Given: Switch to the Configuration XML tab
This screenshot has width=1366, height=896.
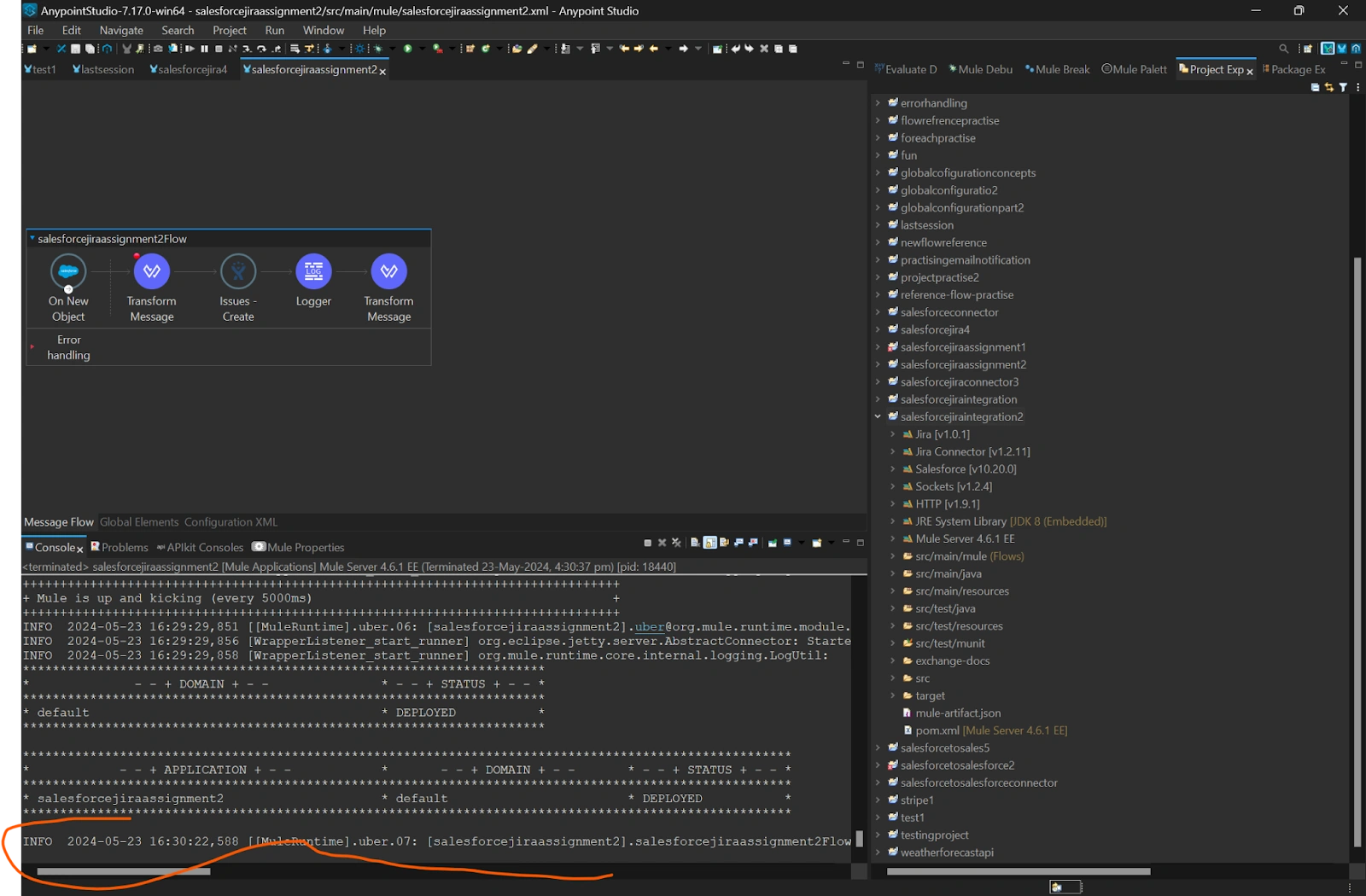Looking at the screenshot, I should coord(231,522).
